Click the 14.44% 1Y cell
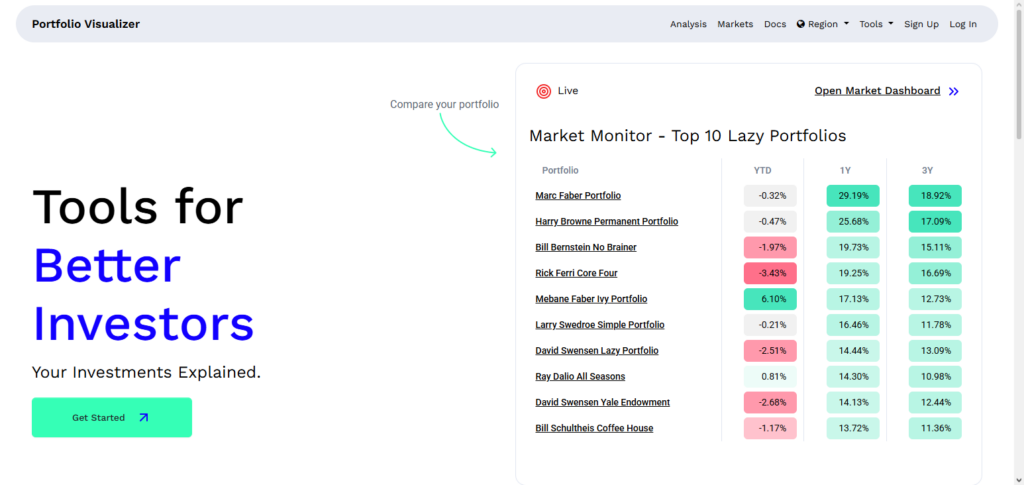The height and width of the screenshot is (485, 1024). point(853,351)
